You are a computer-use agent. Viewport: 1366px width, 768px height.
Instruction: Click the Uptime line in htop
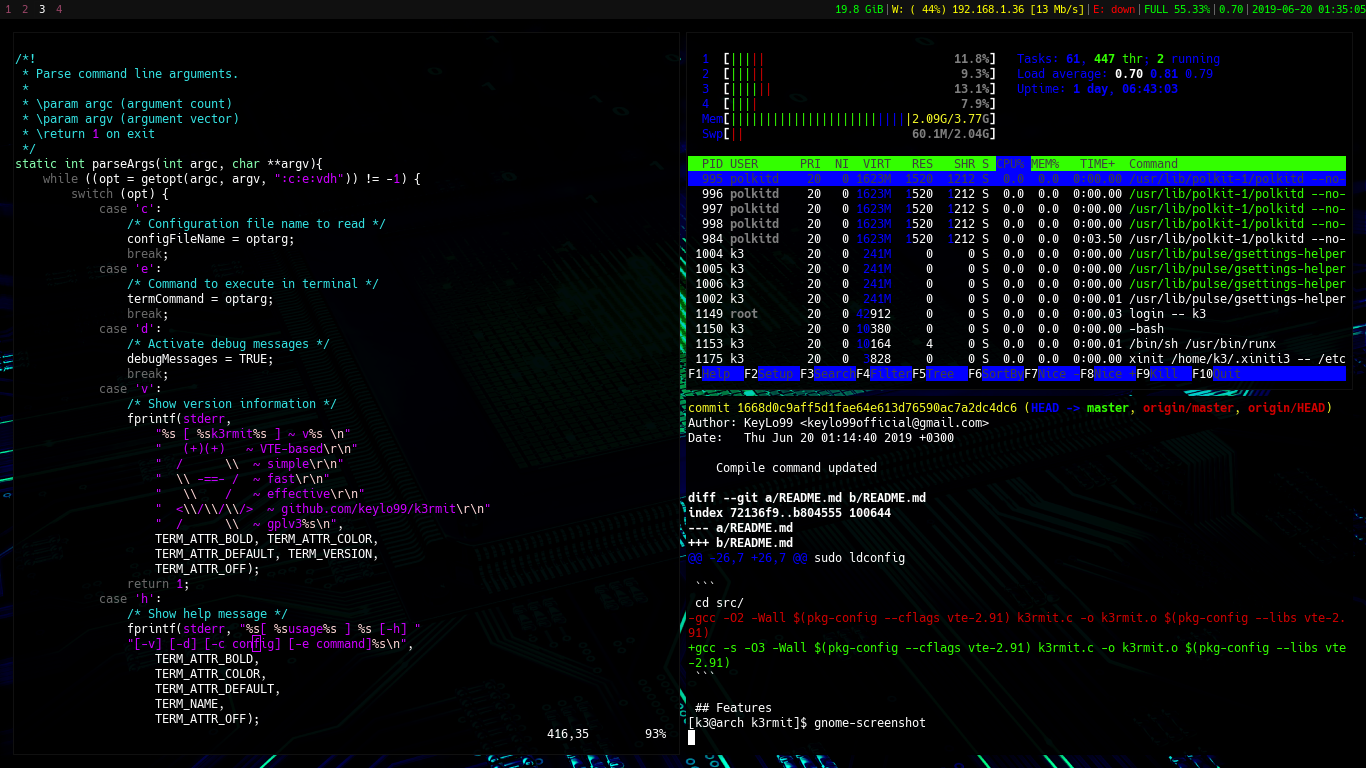[x=1097, y=89]
